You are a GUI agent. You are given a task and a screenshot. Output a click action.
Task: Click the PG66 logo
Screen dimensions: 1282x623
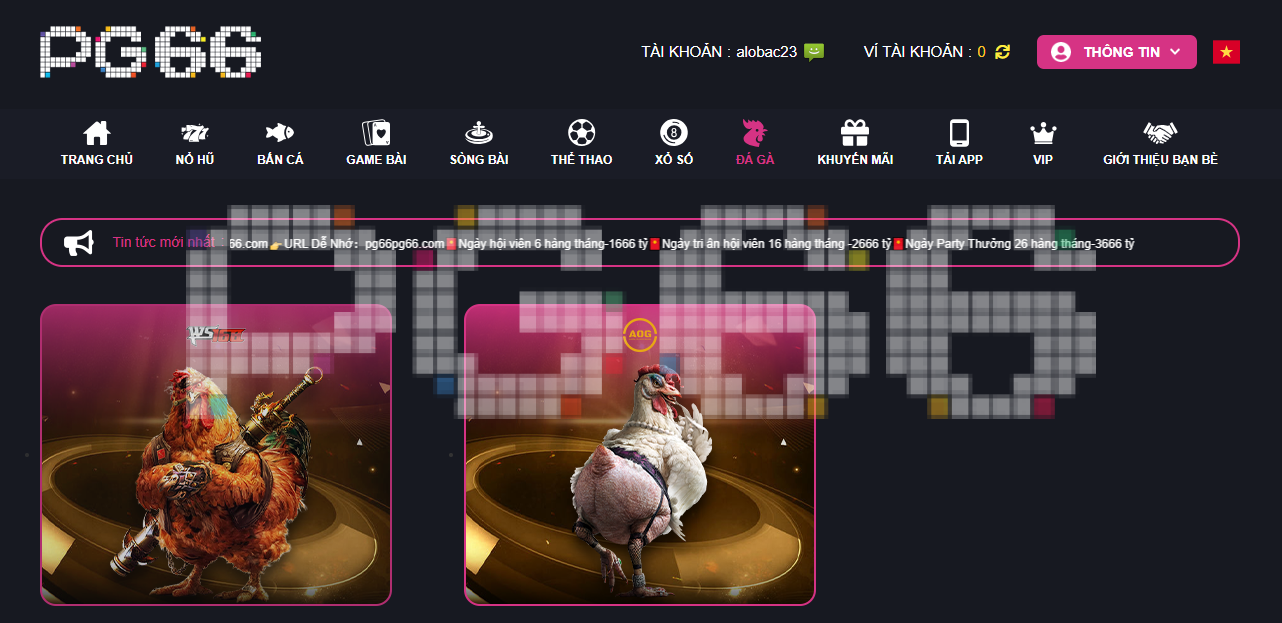point(151,52)
